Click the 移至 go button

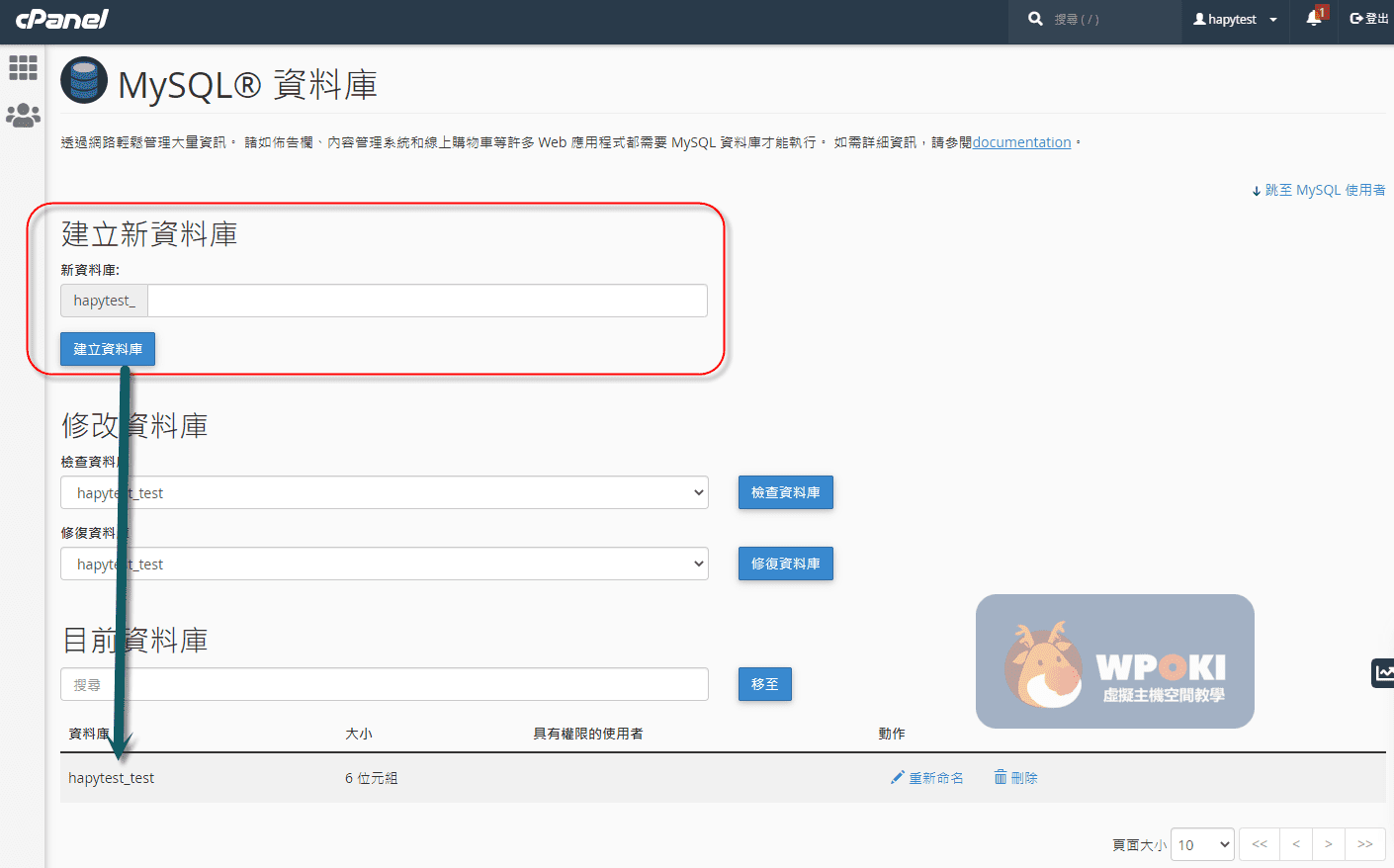pos(765,684)
